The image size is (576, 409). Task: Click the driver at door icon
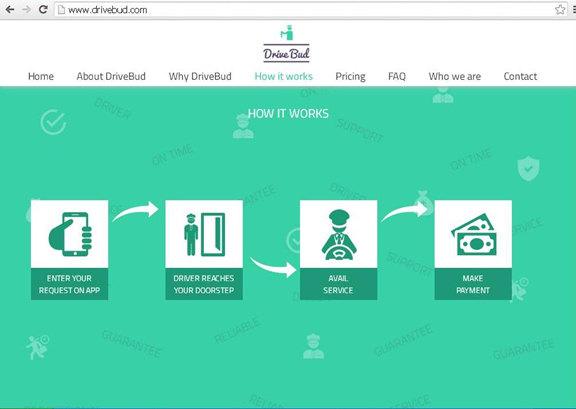coord(204,234)
